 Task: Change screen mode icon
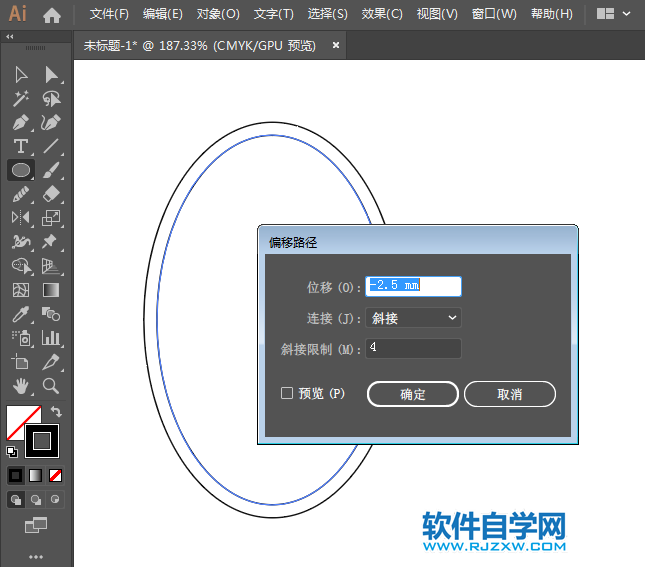[36, 525]
